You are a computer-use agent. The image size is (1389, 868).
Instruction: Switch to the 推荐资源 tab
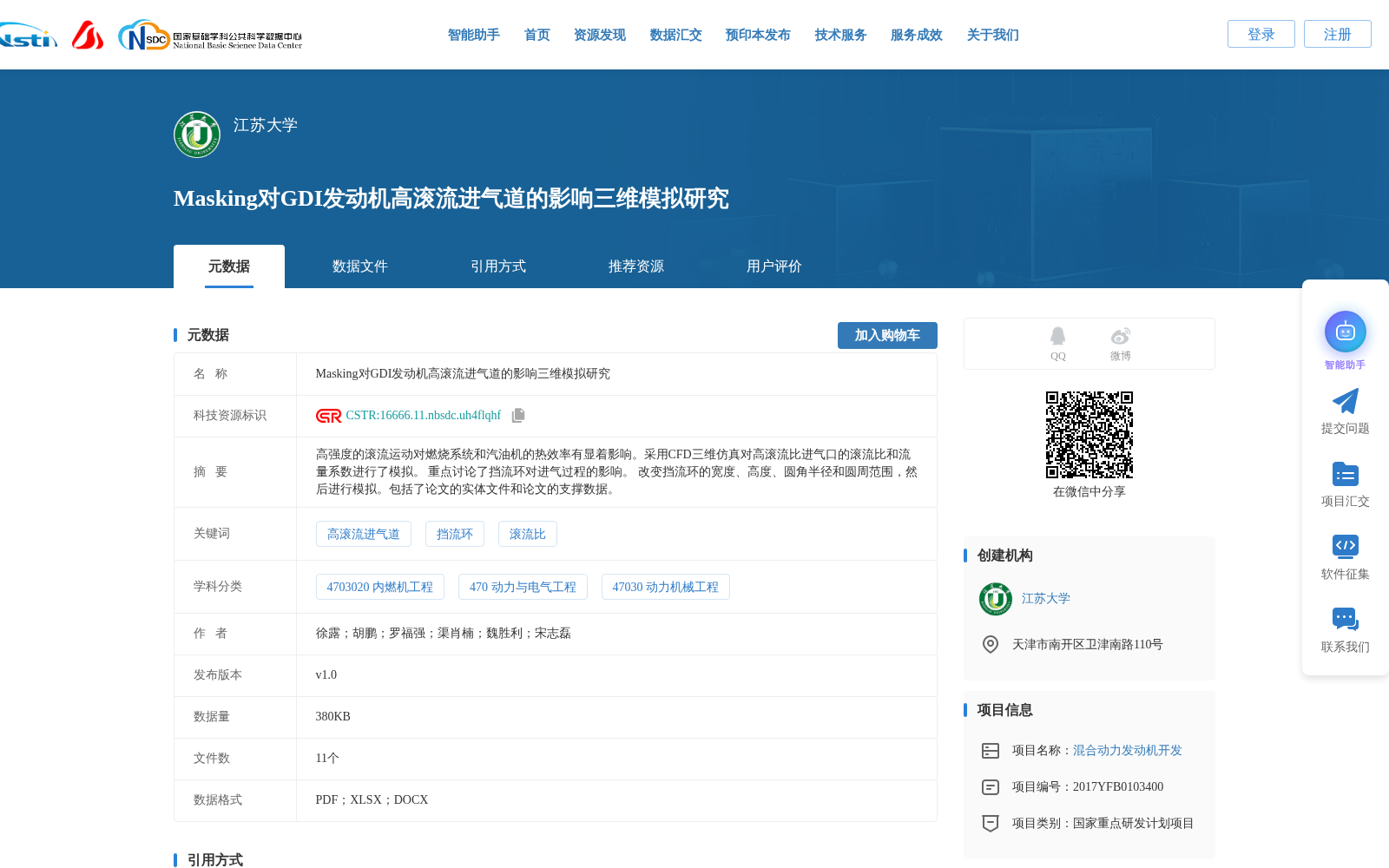coord(636,266)
